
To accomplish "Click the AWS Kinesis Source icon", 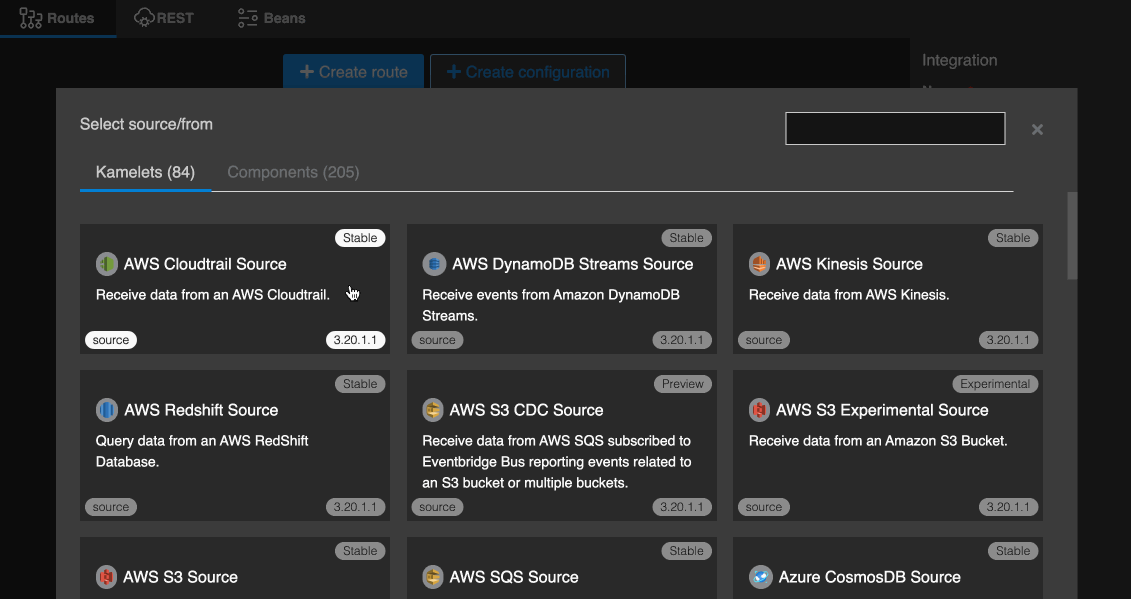I will 760,264.
